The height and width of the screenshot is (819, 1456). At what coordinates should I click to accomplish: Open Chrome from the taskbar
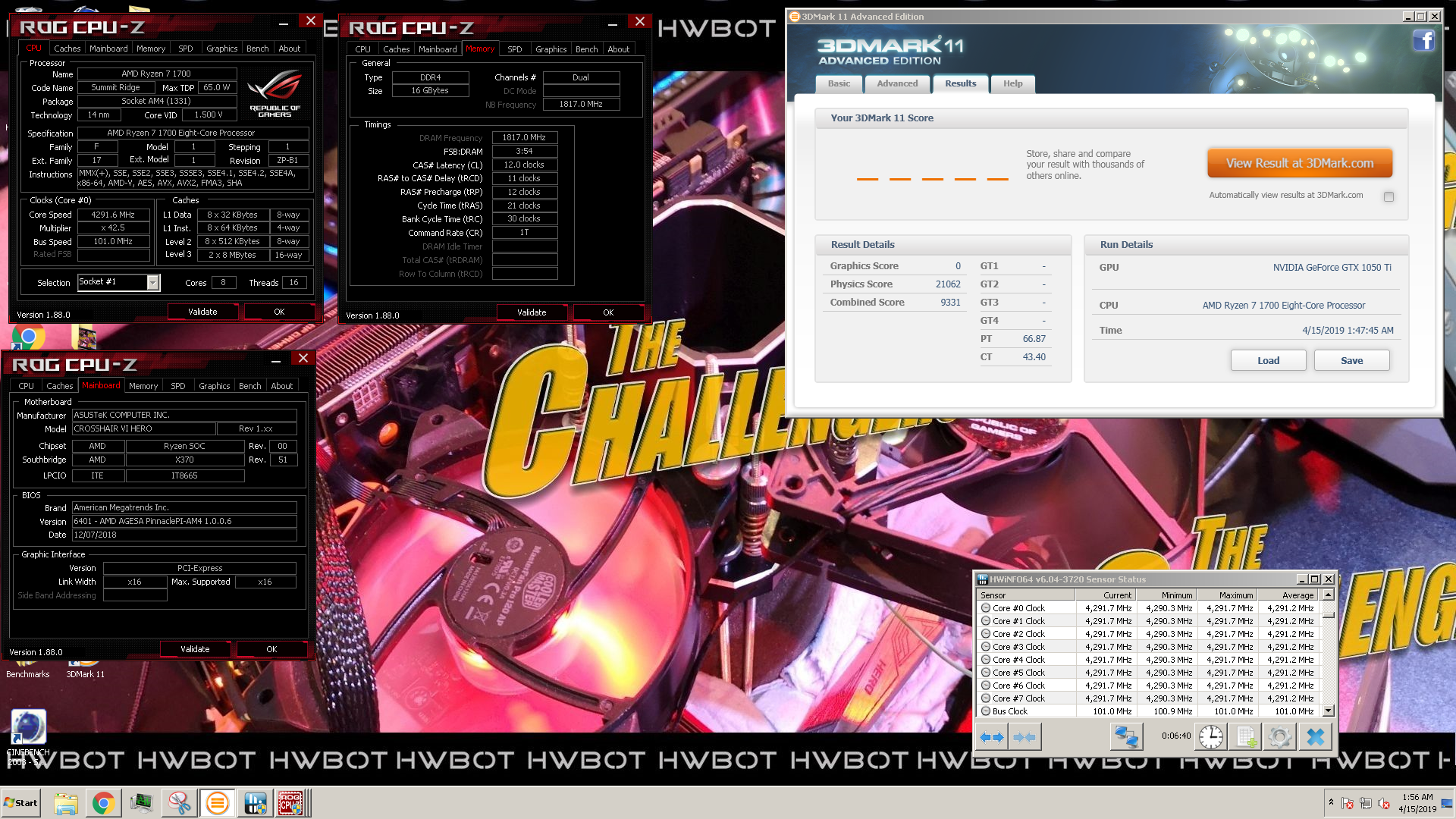point(103,803)
